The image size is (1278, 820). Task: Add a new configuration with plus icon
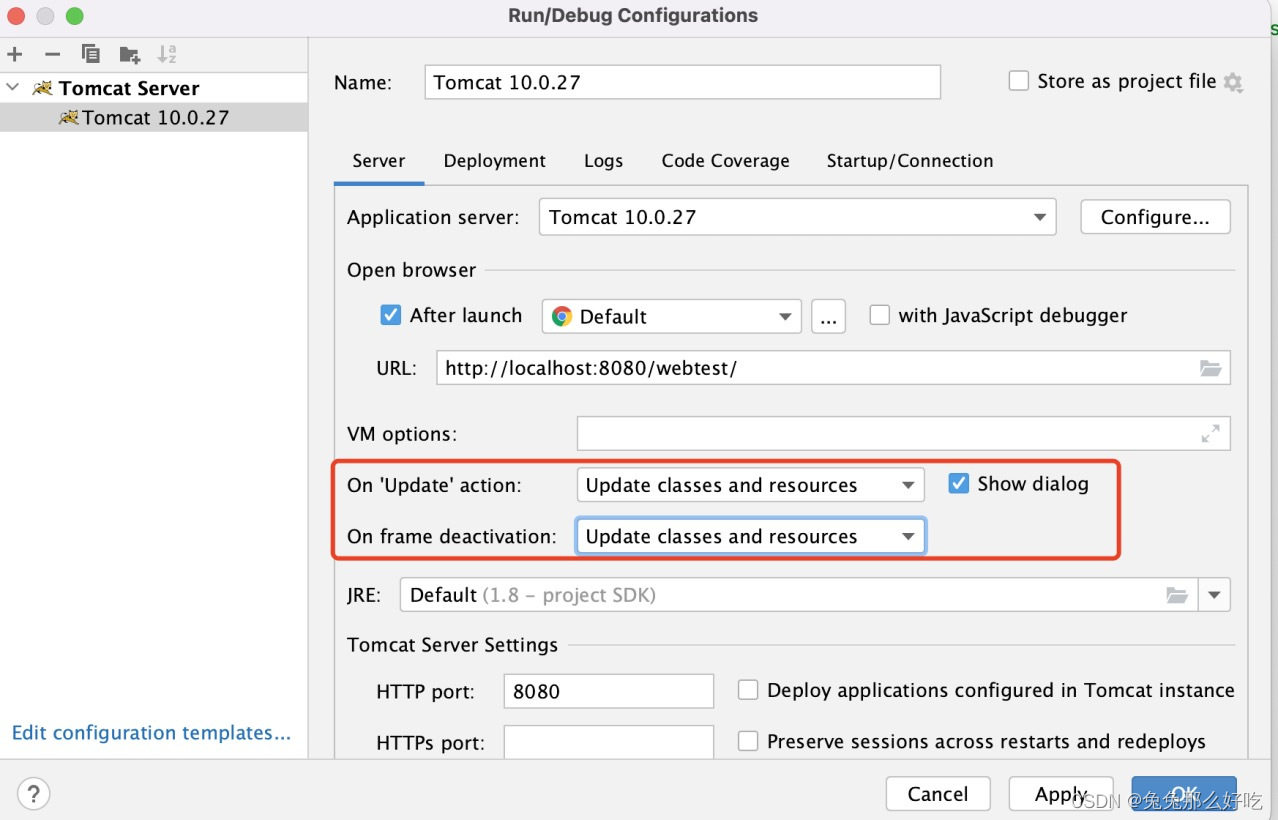point(14,54)
